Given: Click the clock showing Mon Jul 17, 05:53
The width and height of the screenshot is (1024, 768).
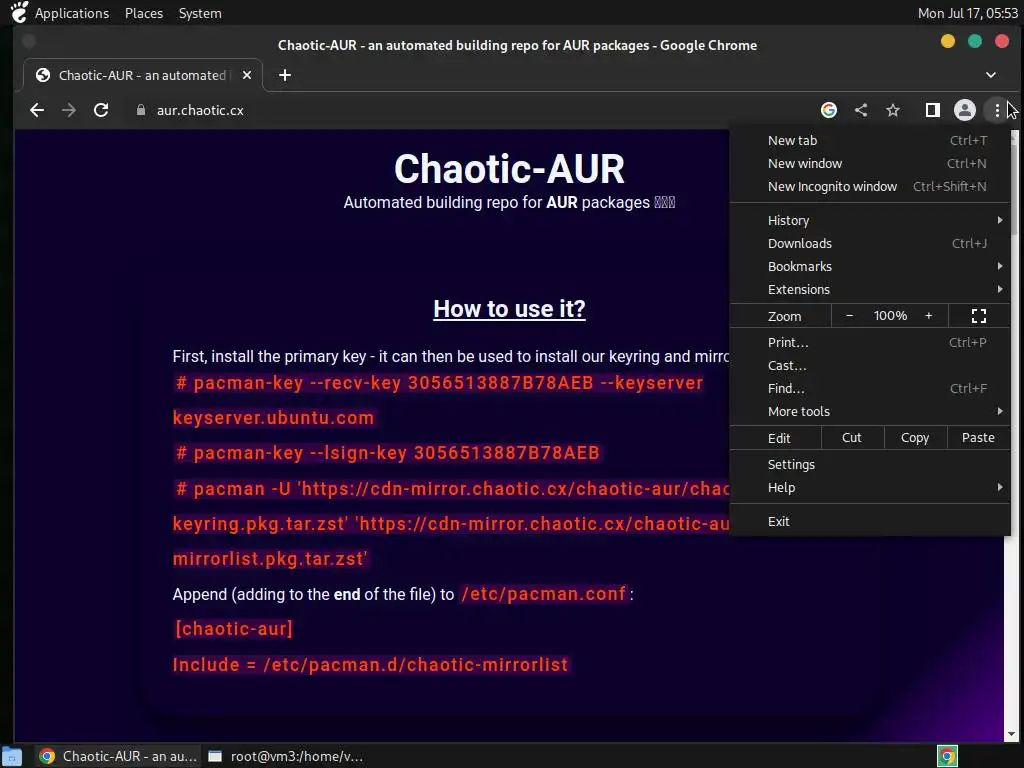Looking at the screenshot, I should (967, 13).
